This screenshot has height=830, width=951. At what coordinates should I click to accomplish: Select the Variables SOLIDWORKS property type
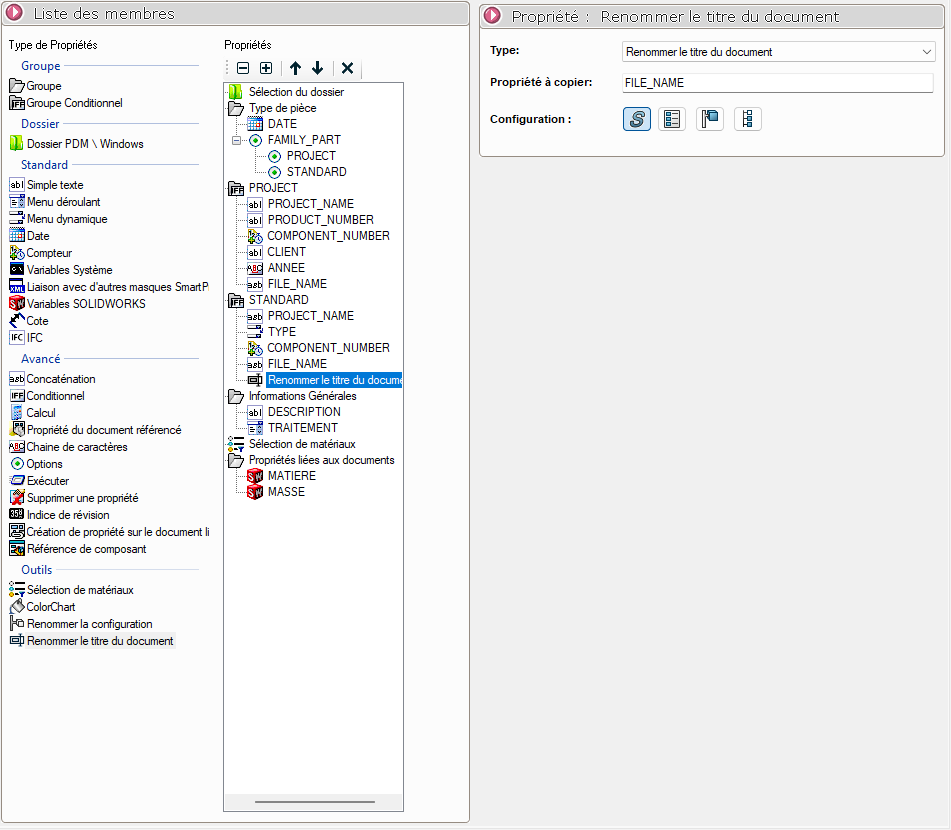pyautogui.click(x=85, y=304)
